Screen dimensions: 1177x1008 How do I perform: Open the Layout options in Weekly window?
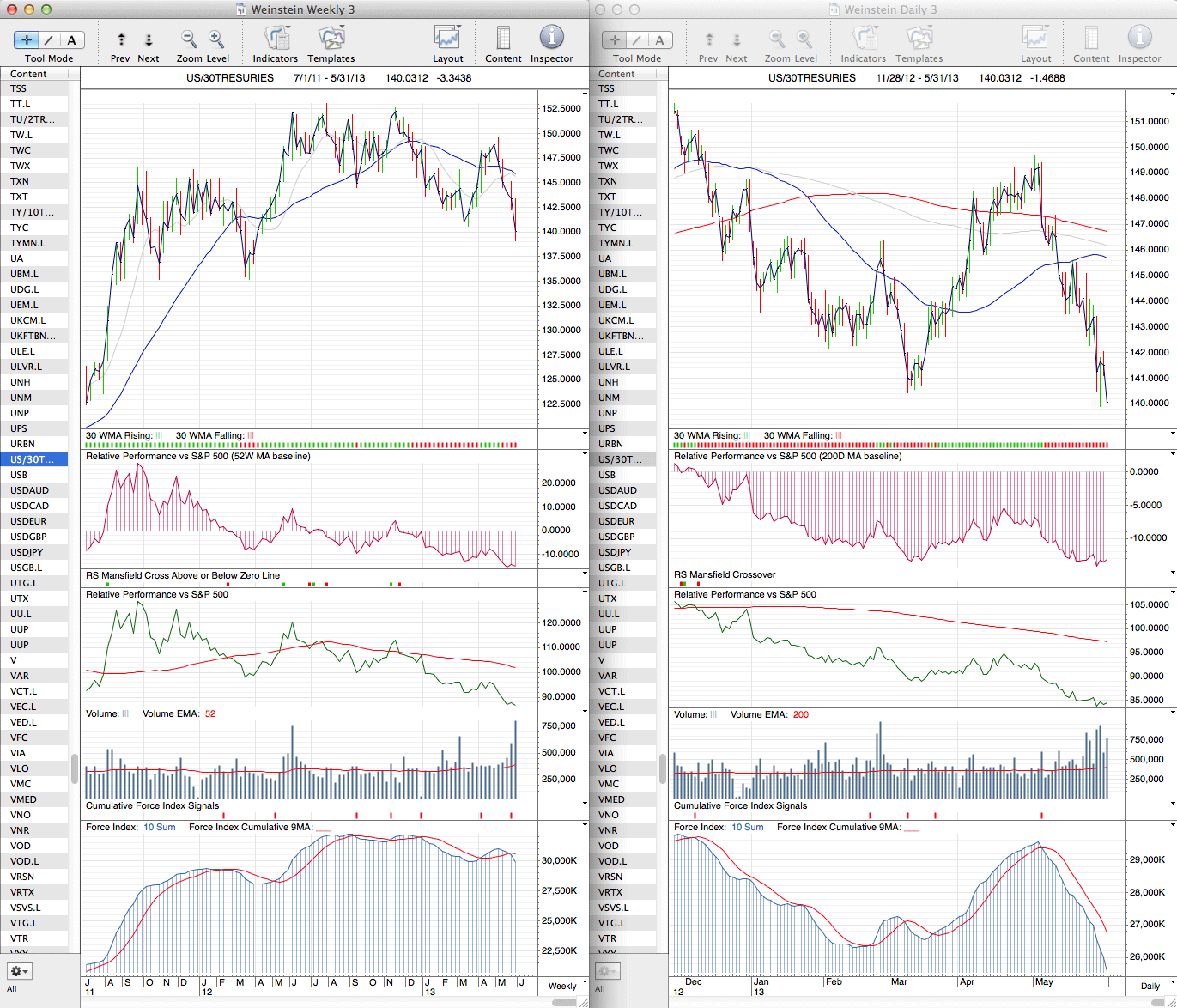(x=447, y=39)
